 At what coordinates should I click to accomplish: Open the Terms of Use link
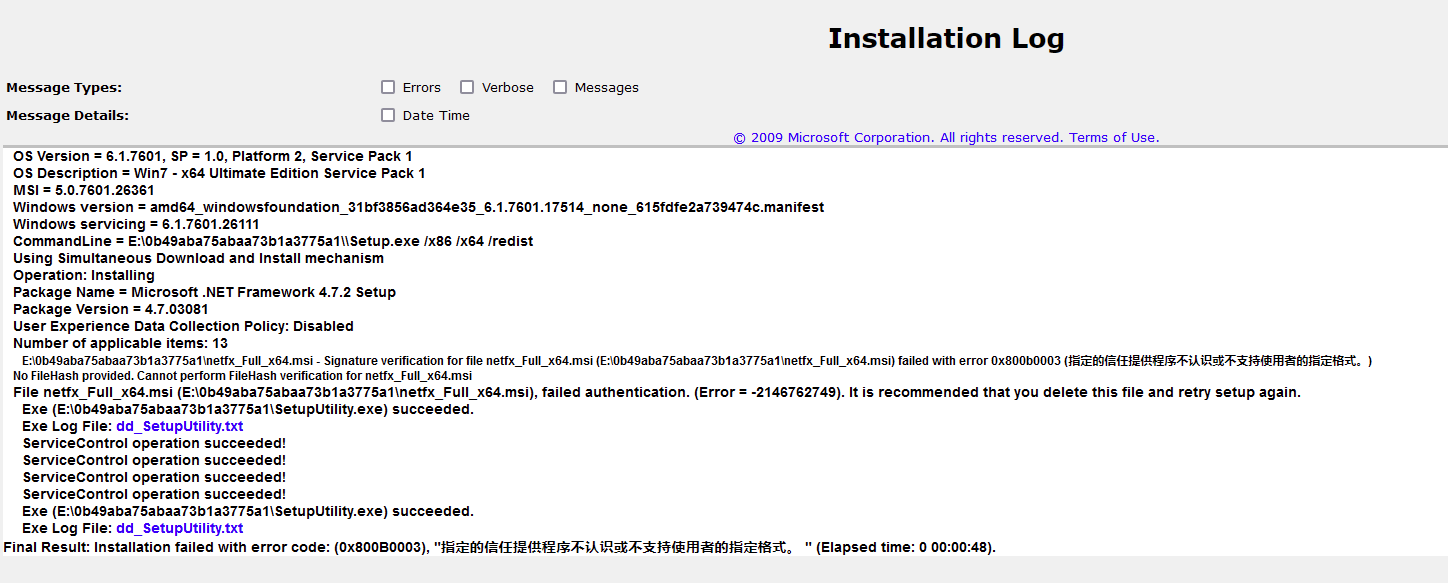tap(1114, 138)
